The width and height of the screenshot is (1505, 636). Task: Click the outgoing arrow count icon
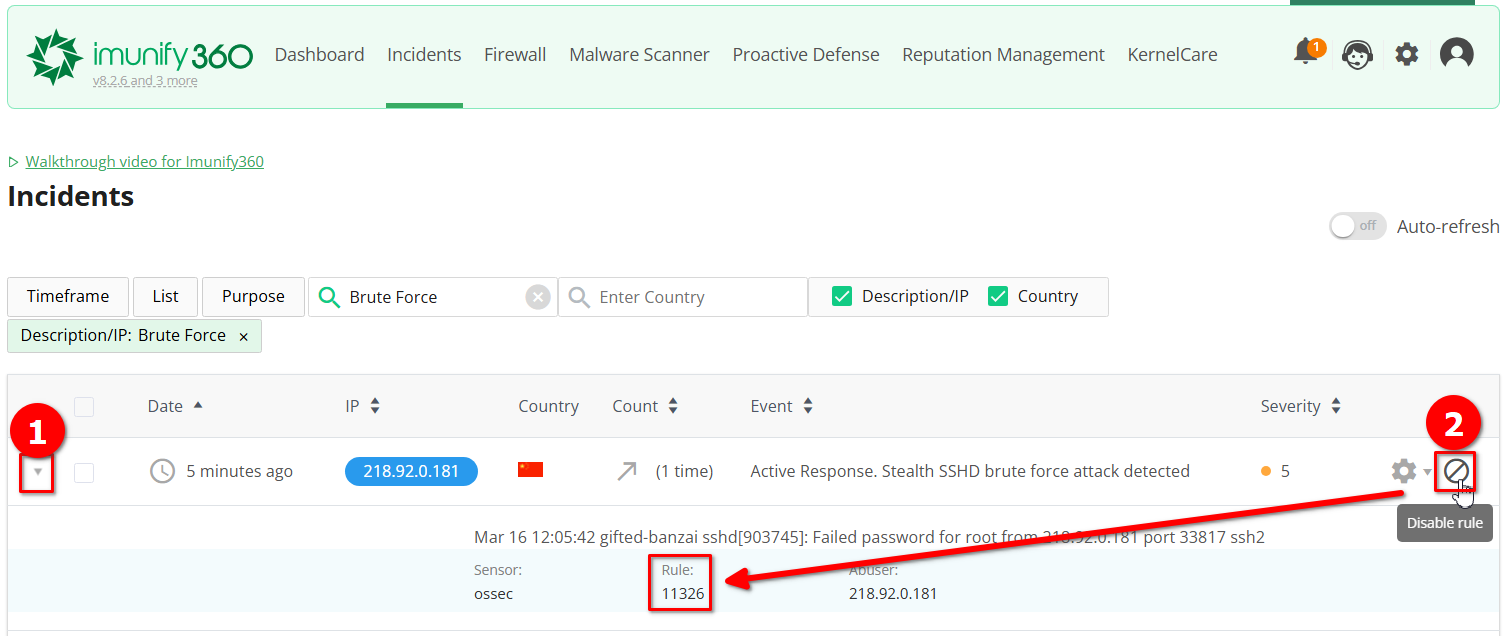click(627, 471)
